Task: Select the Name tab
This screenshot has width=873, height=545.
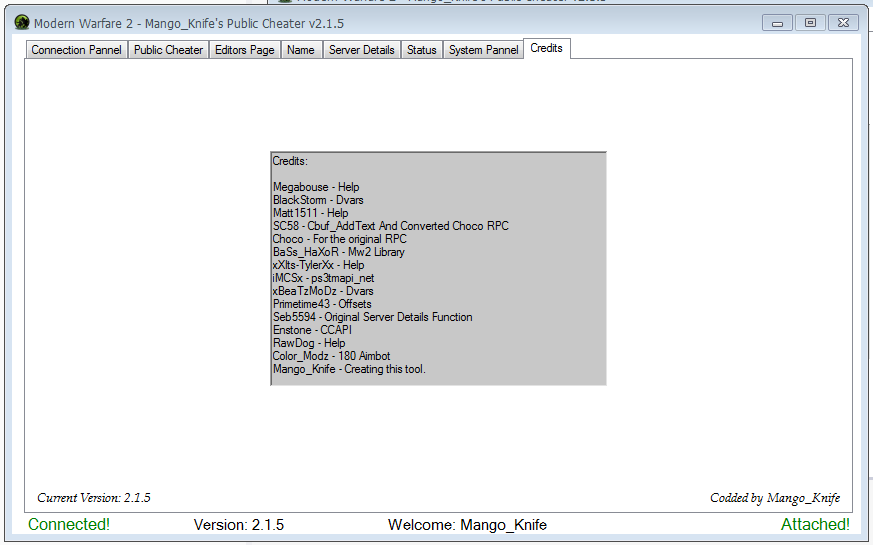Action: (301, 50)
